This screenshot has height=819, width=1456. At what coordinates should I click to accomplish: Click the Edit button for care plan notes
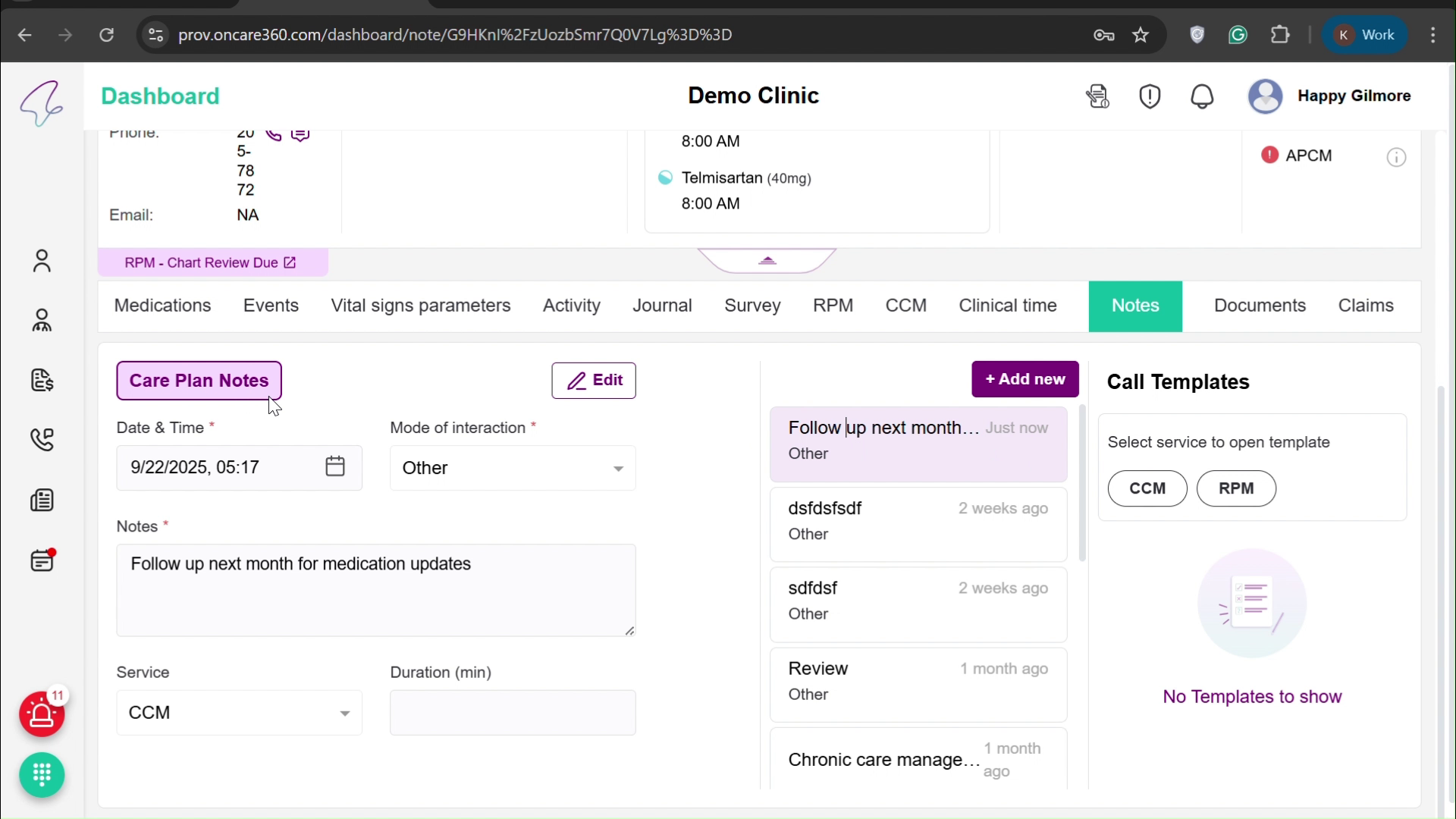(595, 380)
